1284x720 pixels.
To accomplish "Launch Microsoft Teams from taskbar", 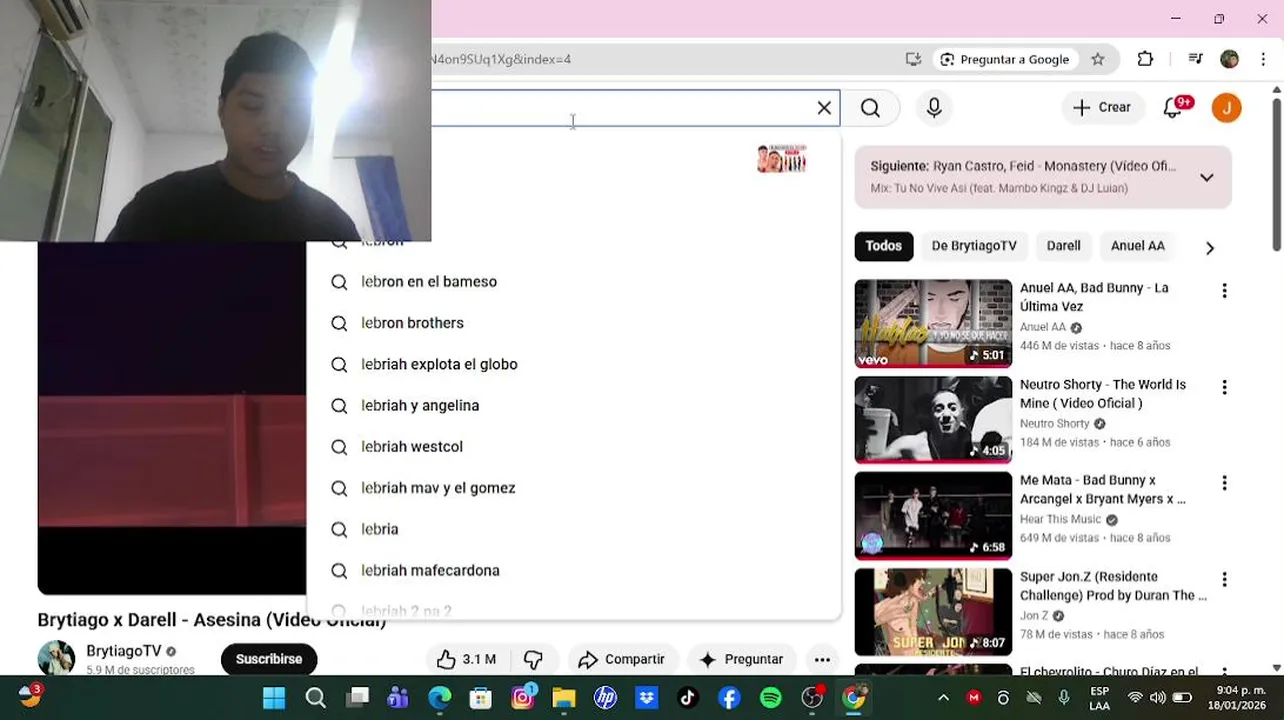I will coord(398,698).
